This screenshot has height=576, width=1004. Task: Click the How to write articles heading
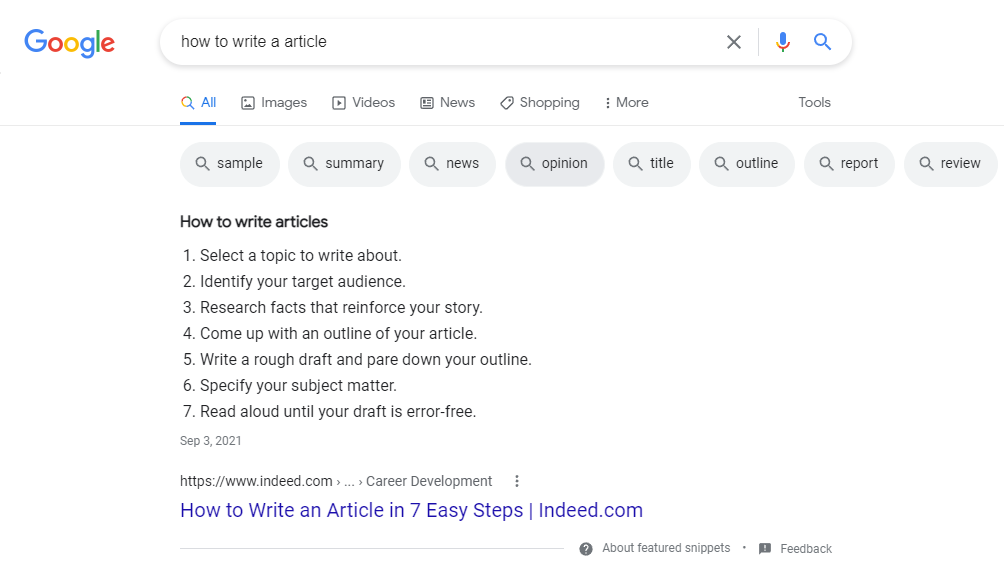[x=254, y=222]
